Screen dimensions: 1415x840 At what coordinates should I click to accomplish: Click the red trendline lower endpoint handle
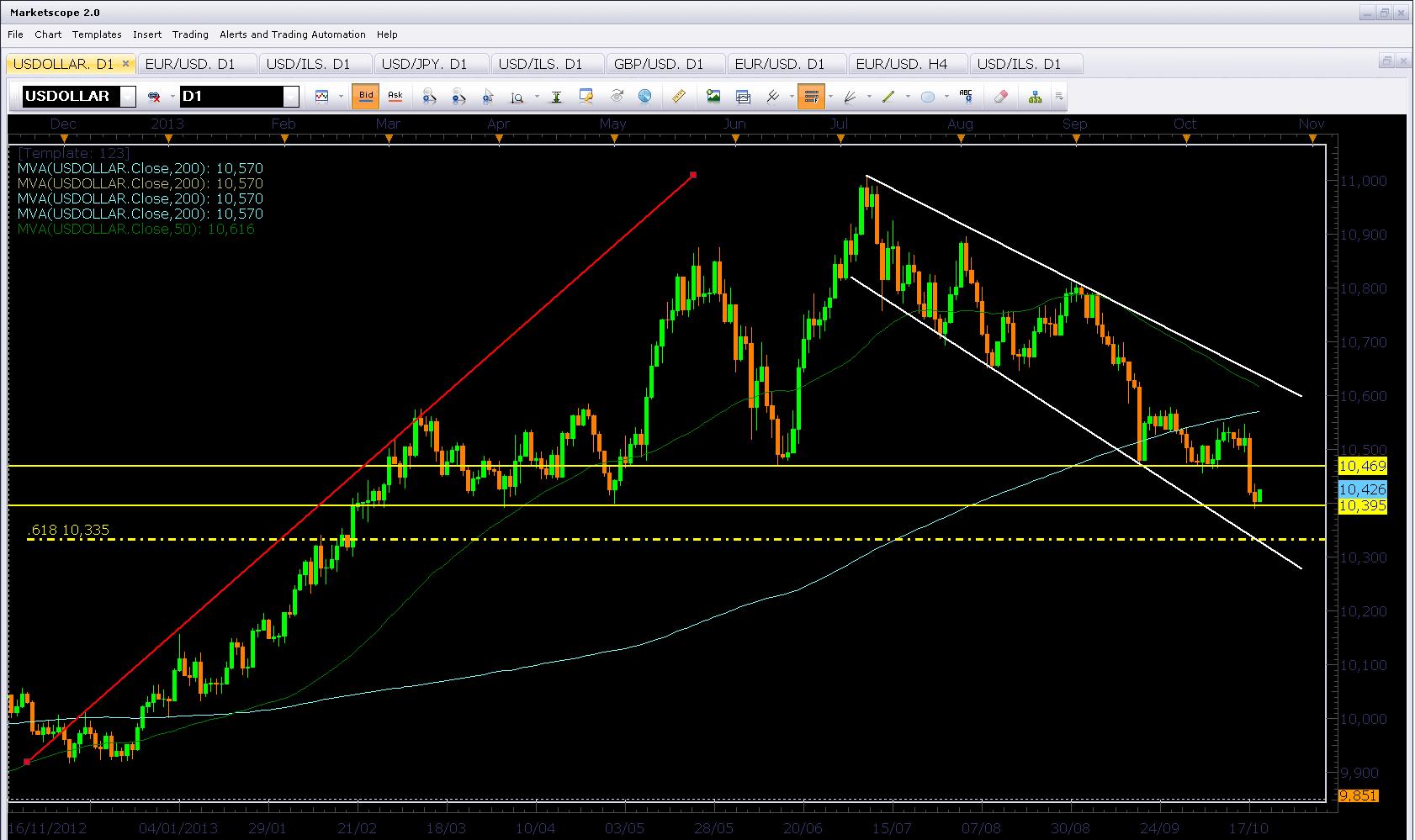coord(27,762)
